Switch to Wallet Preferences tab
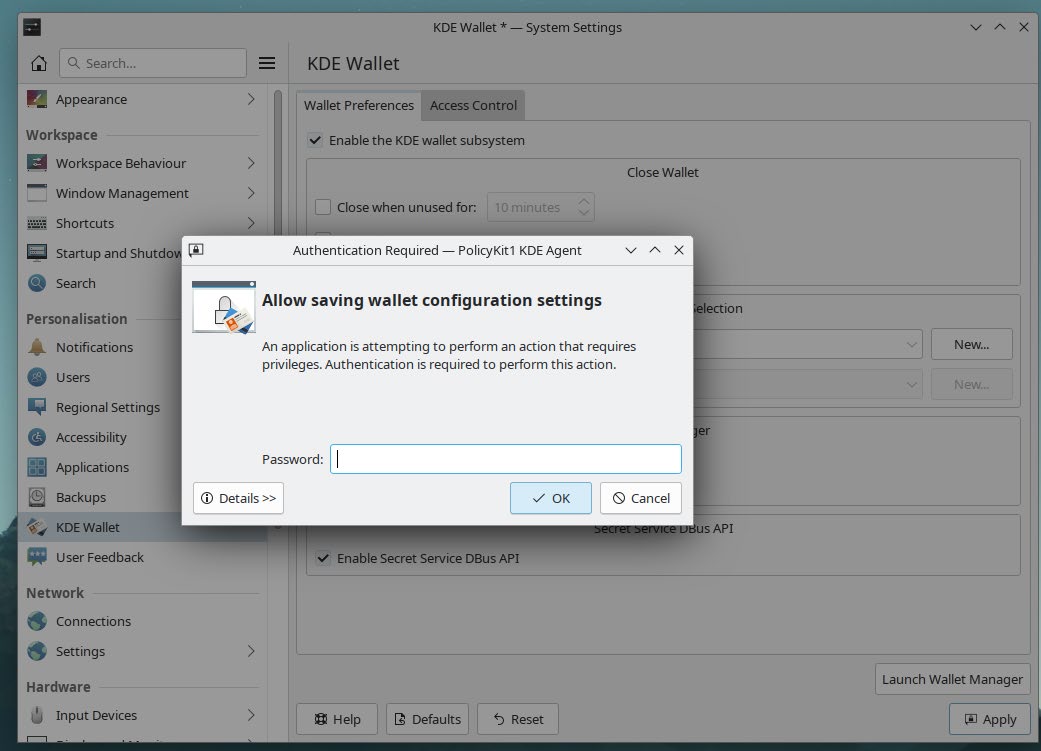Image resolution: width=1041 pixels, height=751 pixels. pyautogui.click(x=359, y=105)
